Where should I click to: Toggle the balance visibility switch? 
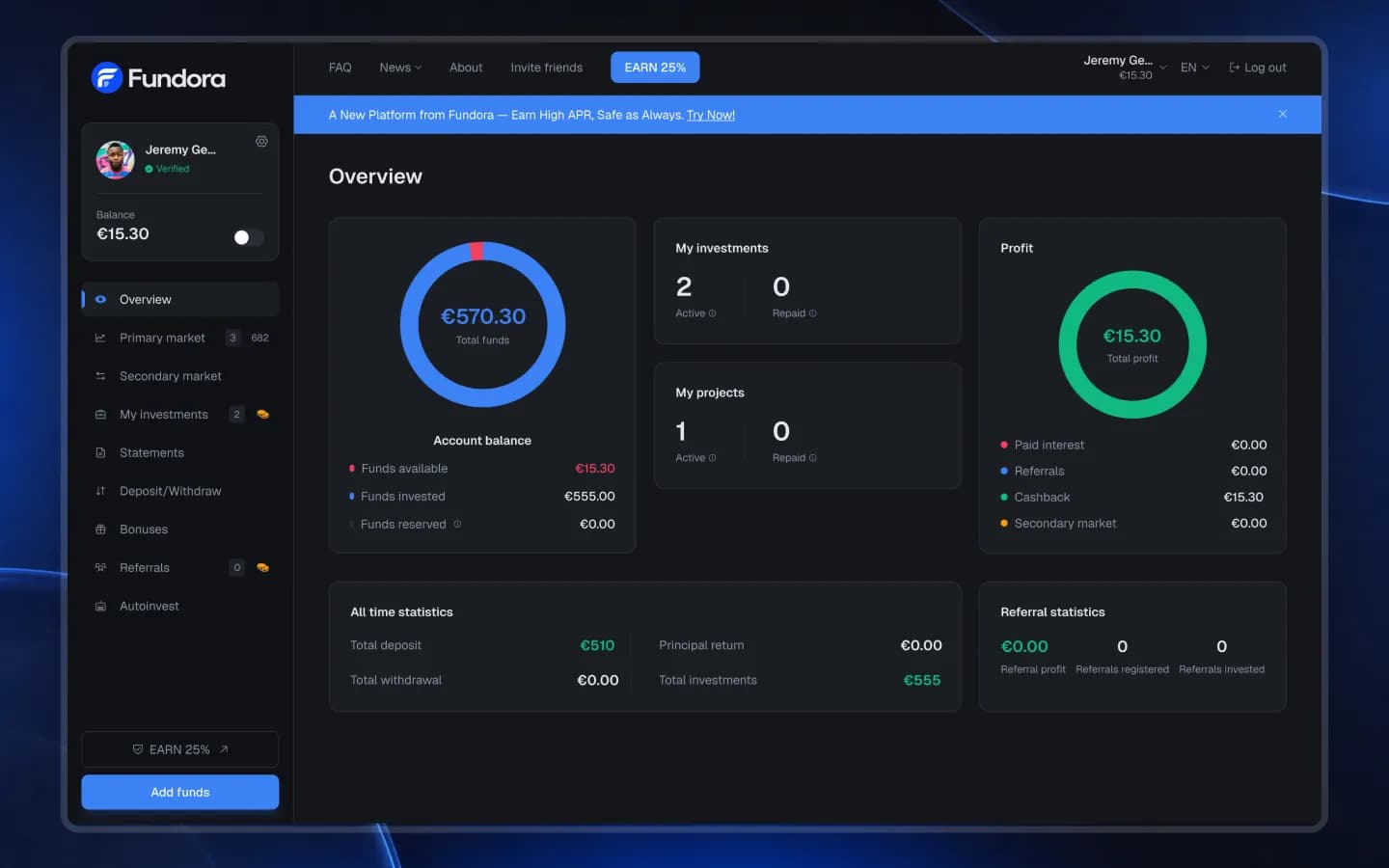click(x=249, y=237)
